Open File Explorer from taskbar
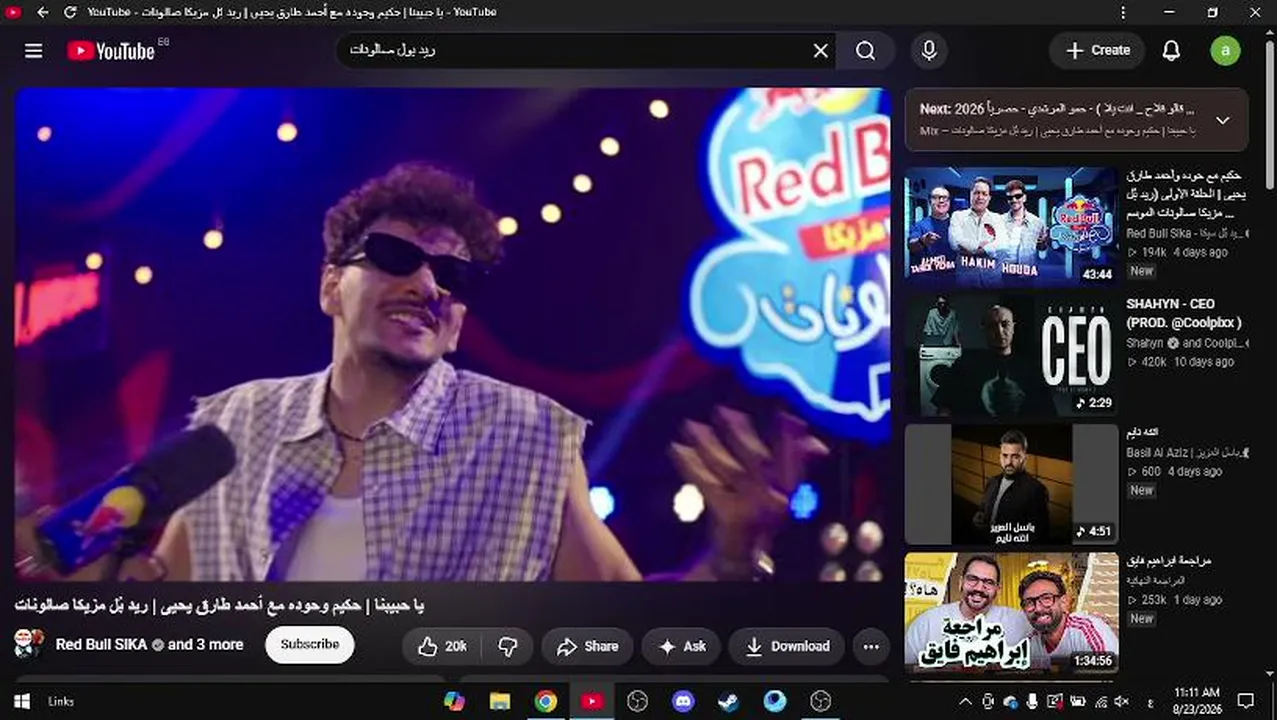Image resolution: width=1277 pixels, height=720 pixels. coord(500,701)
